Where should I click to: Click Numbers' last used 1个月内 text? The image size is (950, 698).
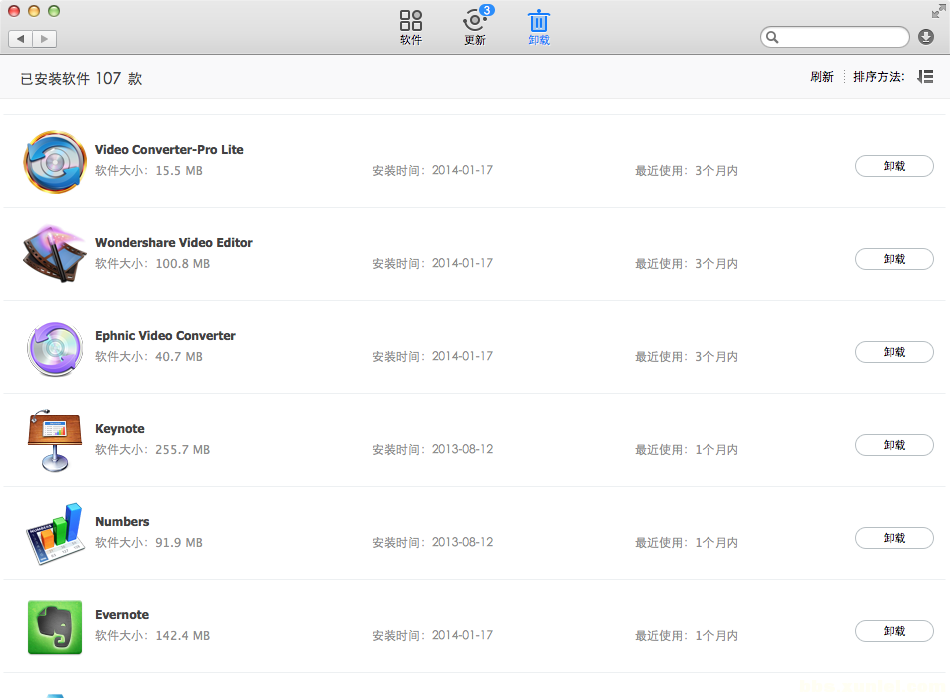(717, 543)
